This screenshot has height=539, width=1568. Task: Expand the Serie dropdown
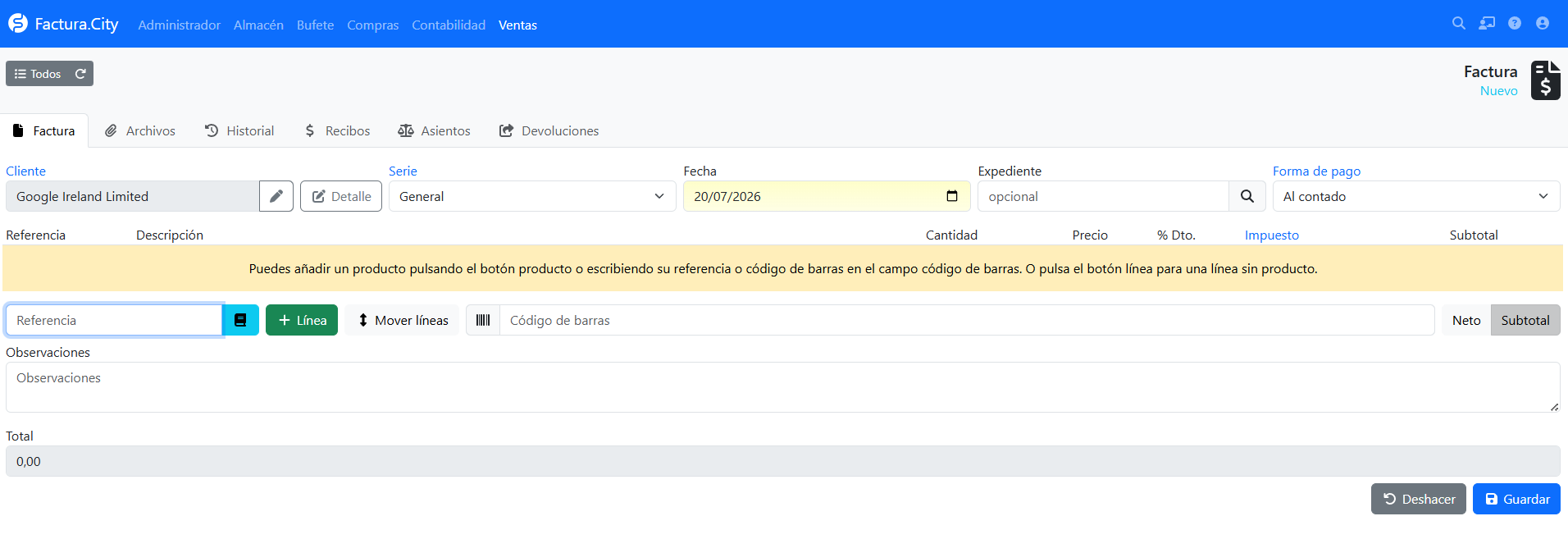pyautogui.click(x=532, y=196)
